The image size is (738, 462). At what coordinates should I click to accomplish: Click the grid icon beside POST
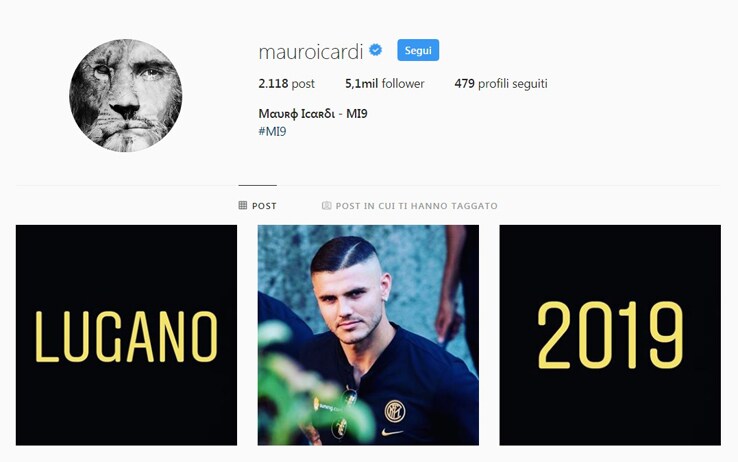tap(243, 205)
